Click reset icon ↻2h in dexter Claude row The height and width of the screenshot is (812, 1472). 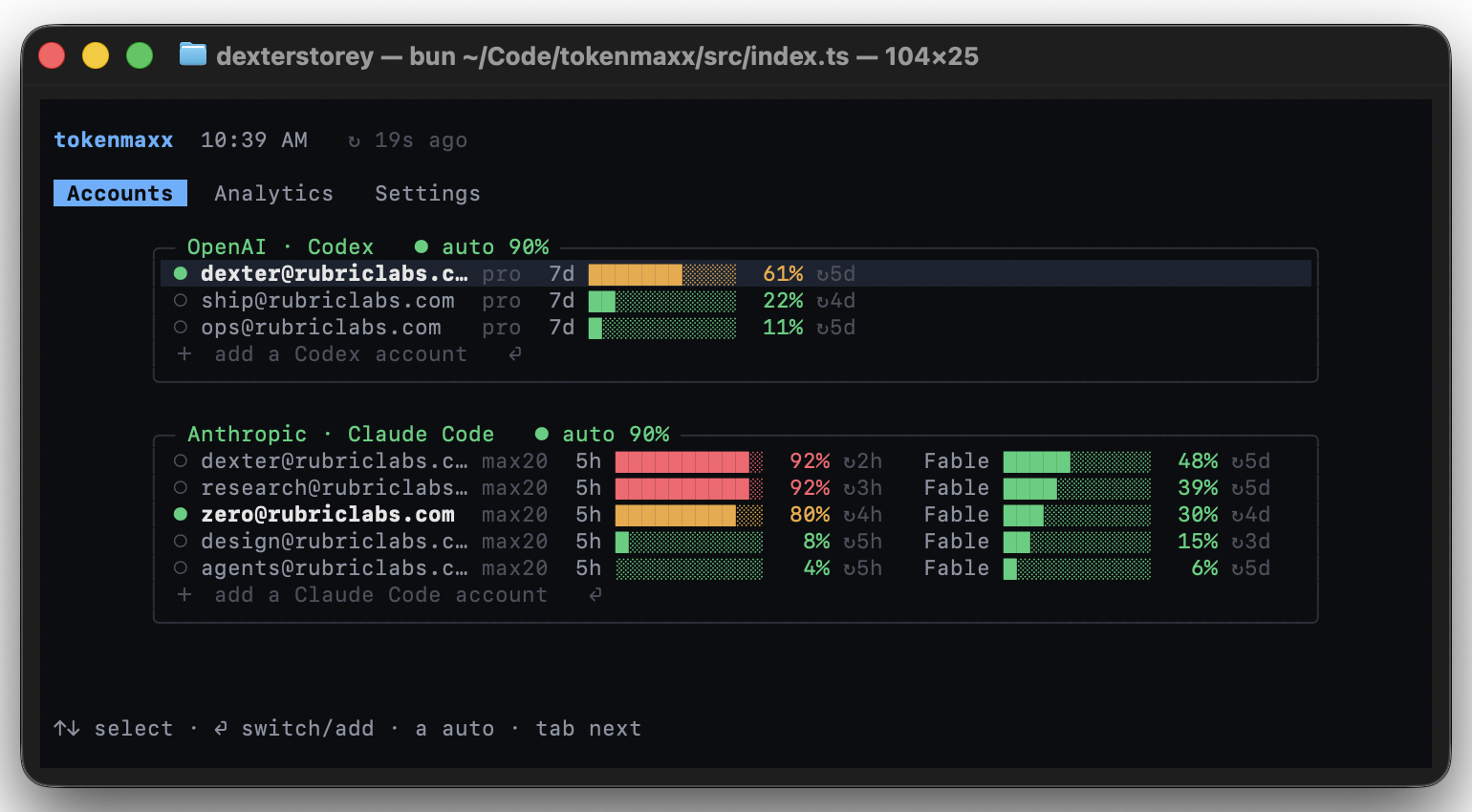[x=850, y=462]
